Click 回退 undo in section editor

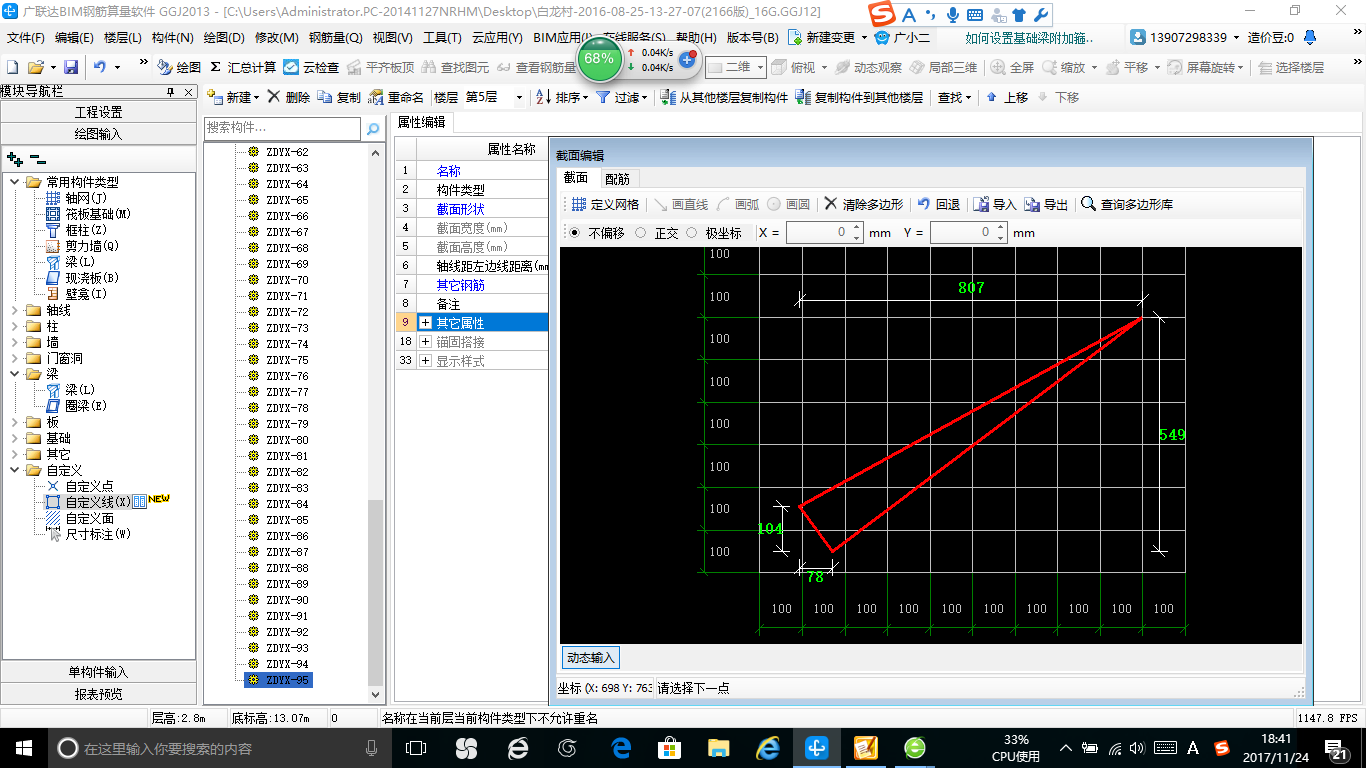[939, 204]
